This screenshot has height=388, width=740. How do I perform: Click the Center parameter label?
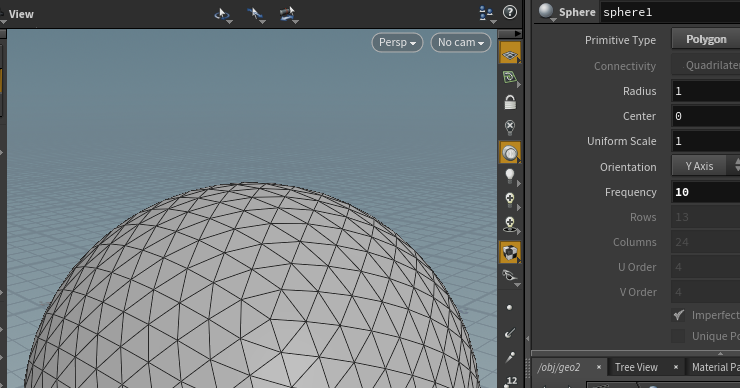639,116
